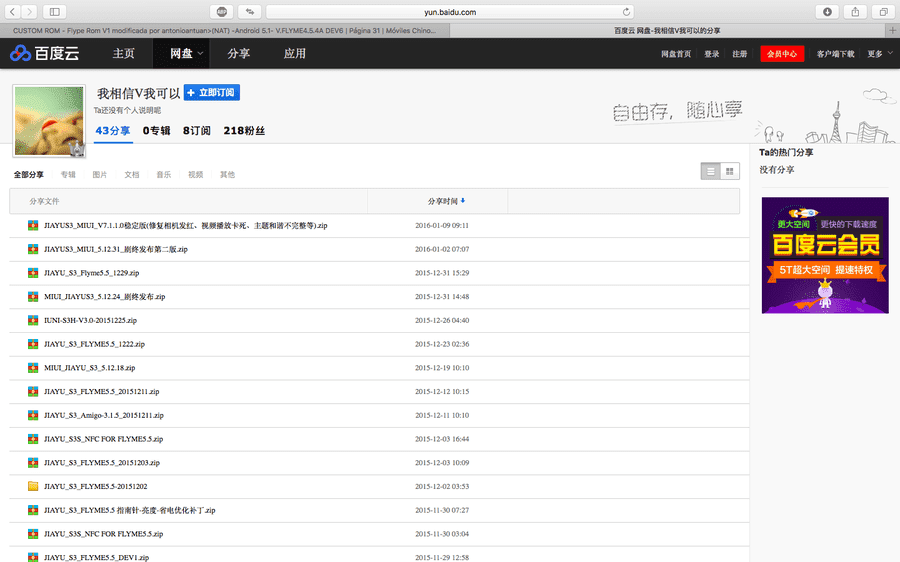Add a new tab with the plus button
This screenshot has width=900, height=562.
pos(892,30)
